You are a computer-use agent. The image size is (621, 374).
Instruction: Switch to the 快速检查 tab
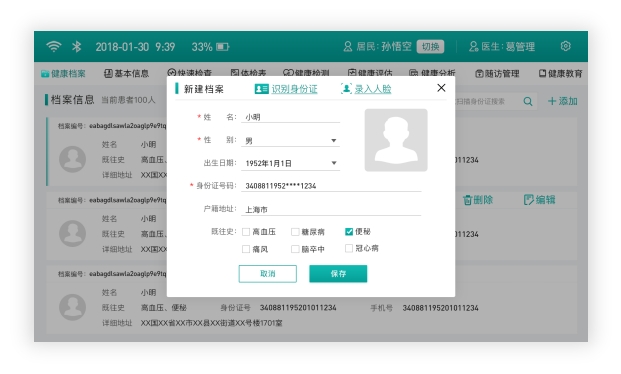[x=189, y=73]
